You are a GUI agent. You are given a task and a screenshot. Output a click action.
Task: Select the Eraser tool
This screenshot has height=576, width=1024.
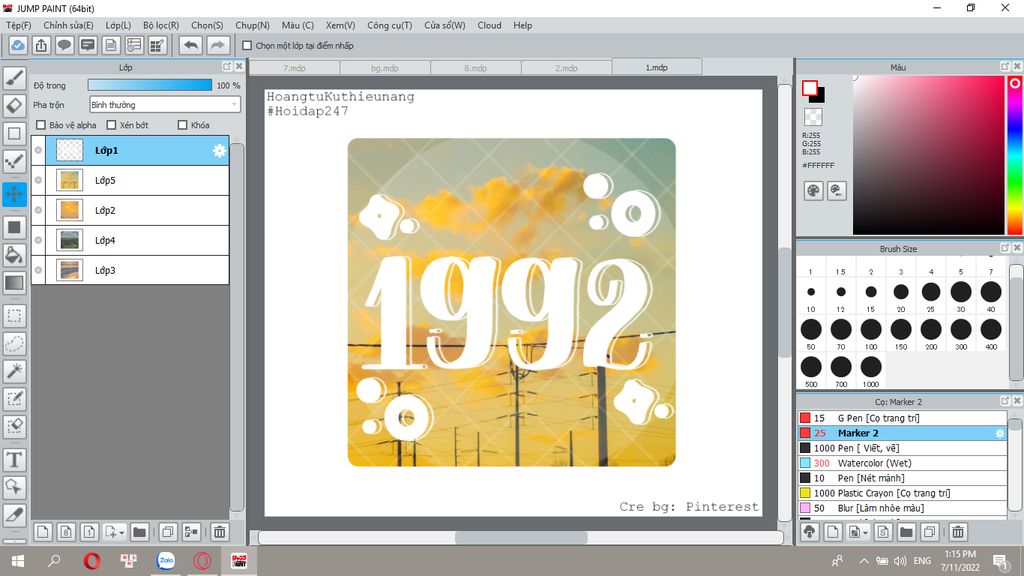[x=14, y=105]
